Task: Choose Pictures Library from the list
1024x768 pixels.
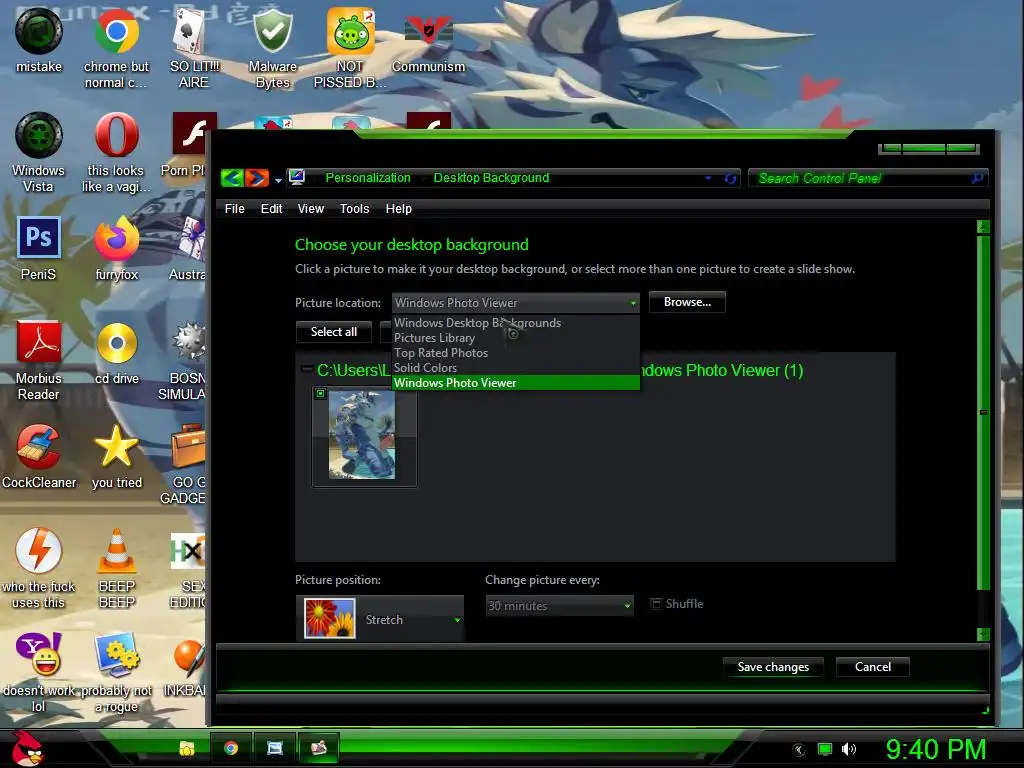Action: [x=515, y=338]
